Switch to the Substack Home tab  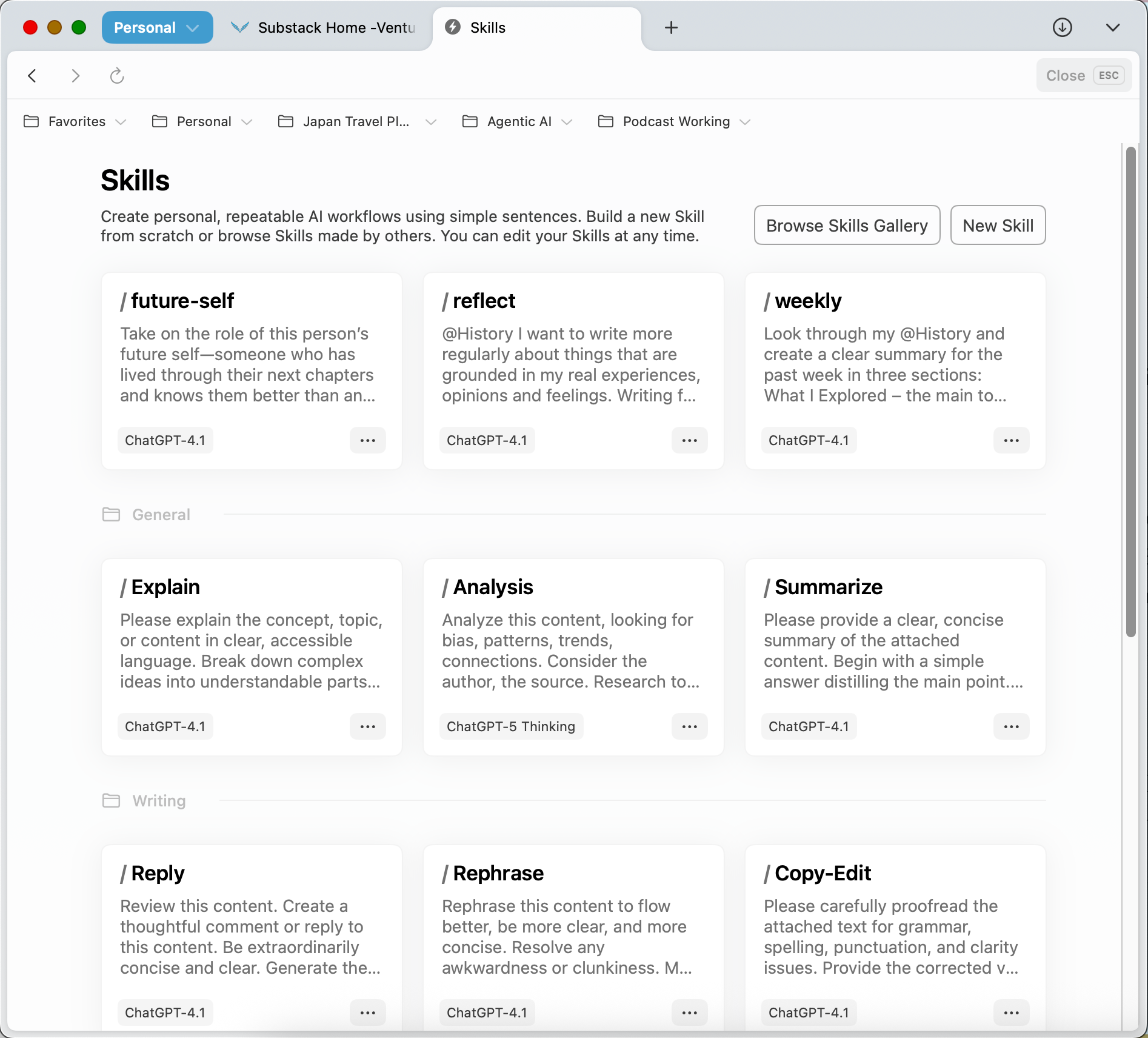[x=324, y=28]
